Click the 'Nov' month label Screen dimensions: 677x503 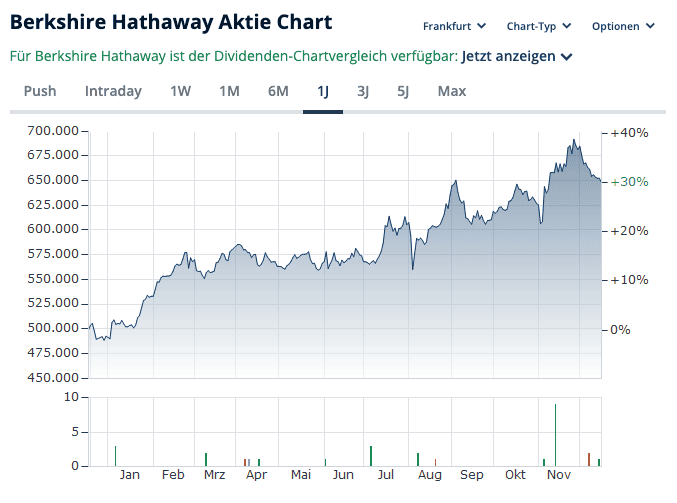(x=559, y=475)
